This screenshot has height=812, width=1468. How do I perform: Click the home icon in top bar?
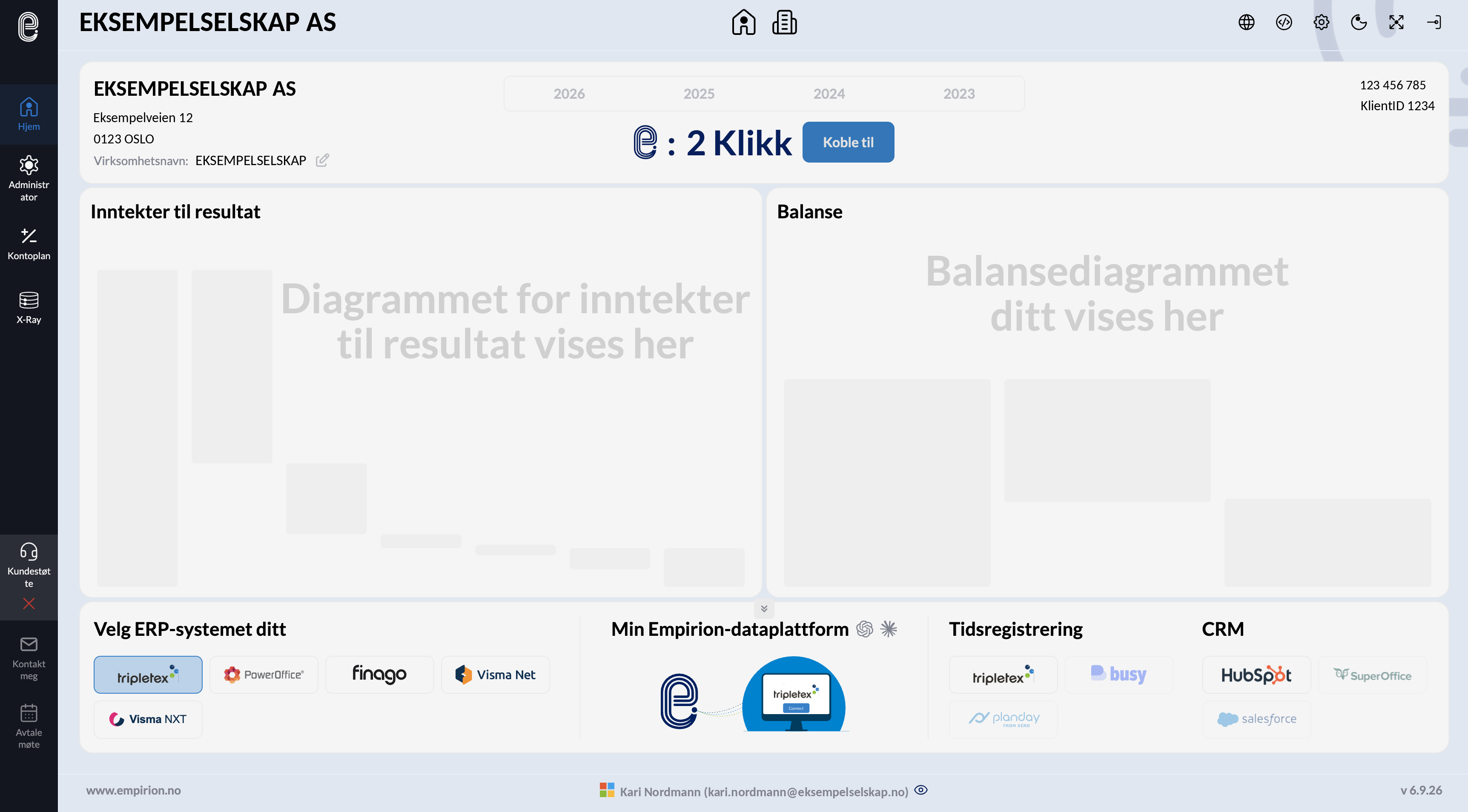[x=743, y=22]
